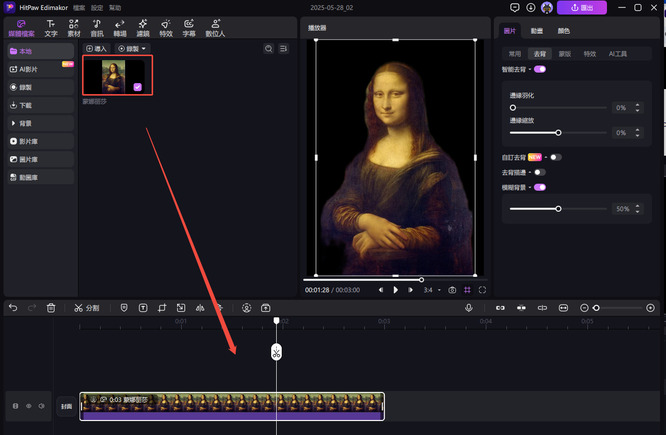The height and width of the screenshot is (435, 666).
Task: Redo the last undone edit
Action: pos(32,308)
